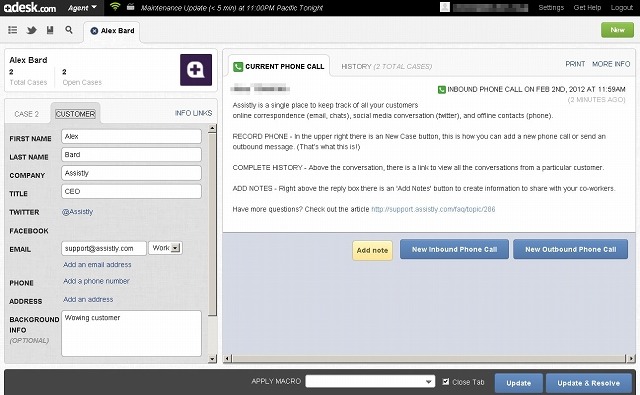Open the @Assistly Twitter link
The height and width of the screenshot is (395, 640).
point(78,212)
